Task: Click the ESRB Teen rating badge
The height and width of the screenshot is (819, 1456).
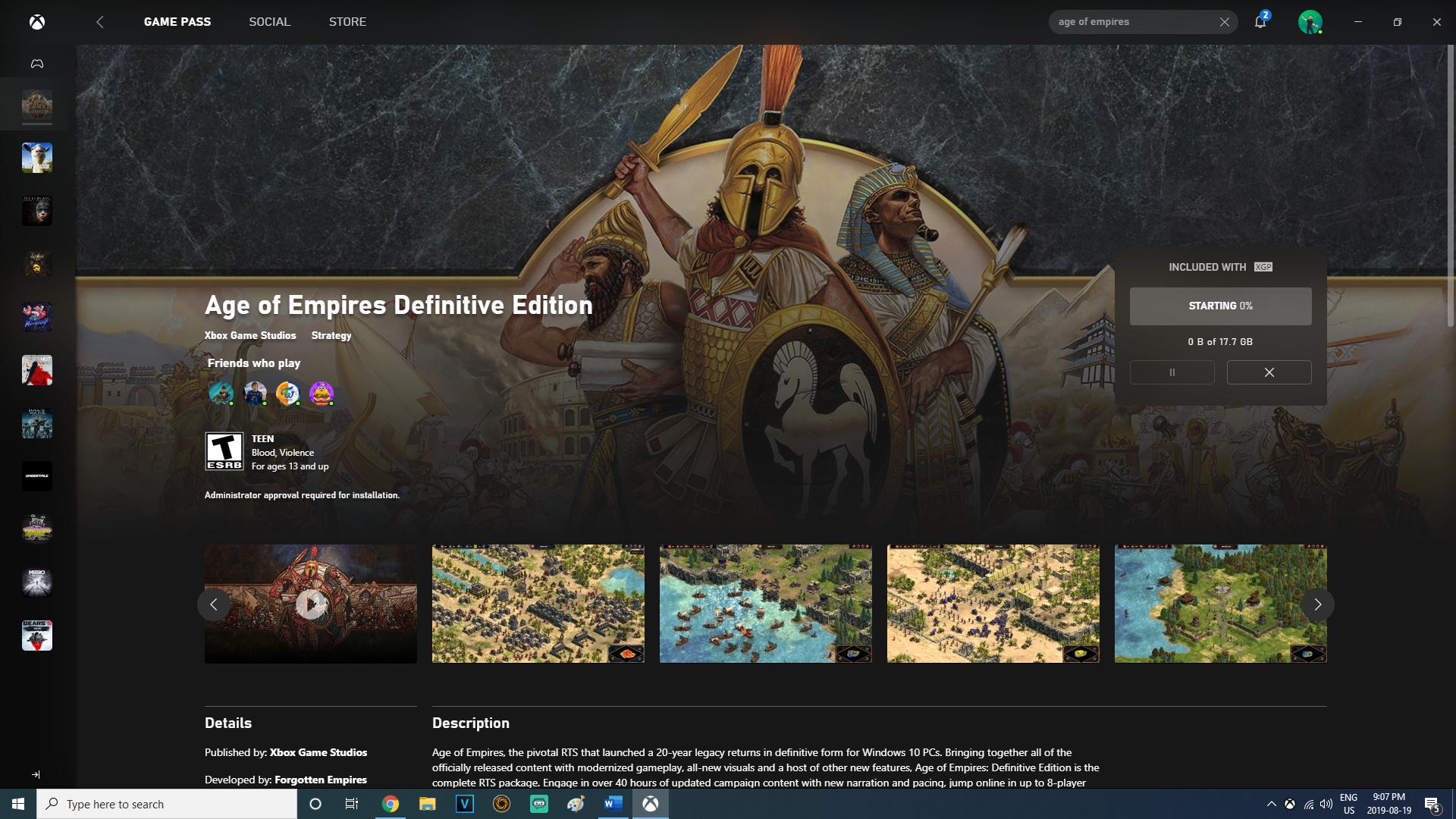Action: (224, 451)
